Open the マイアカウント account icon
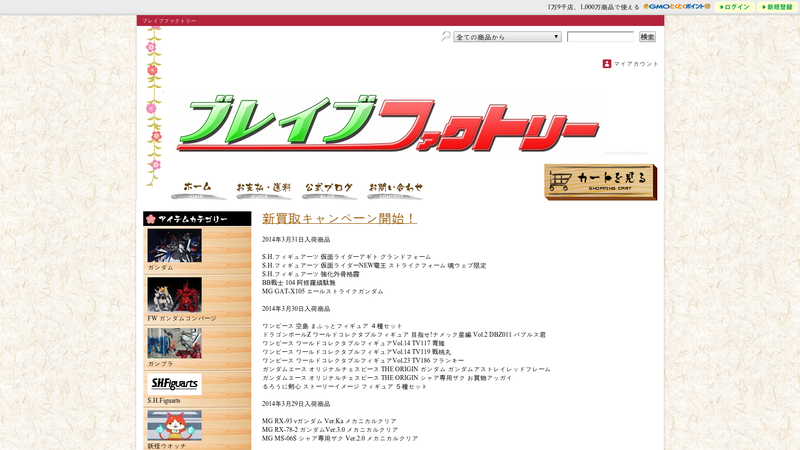This screenshot has width=800, height=450. click(x=607, y=64)
